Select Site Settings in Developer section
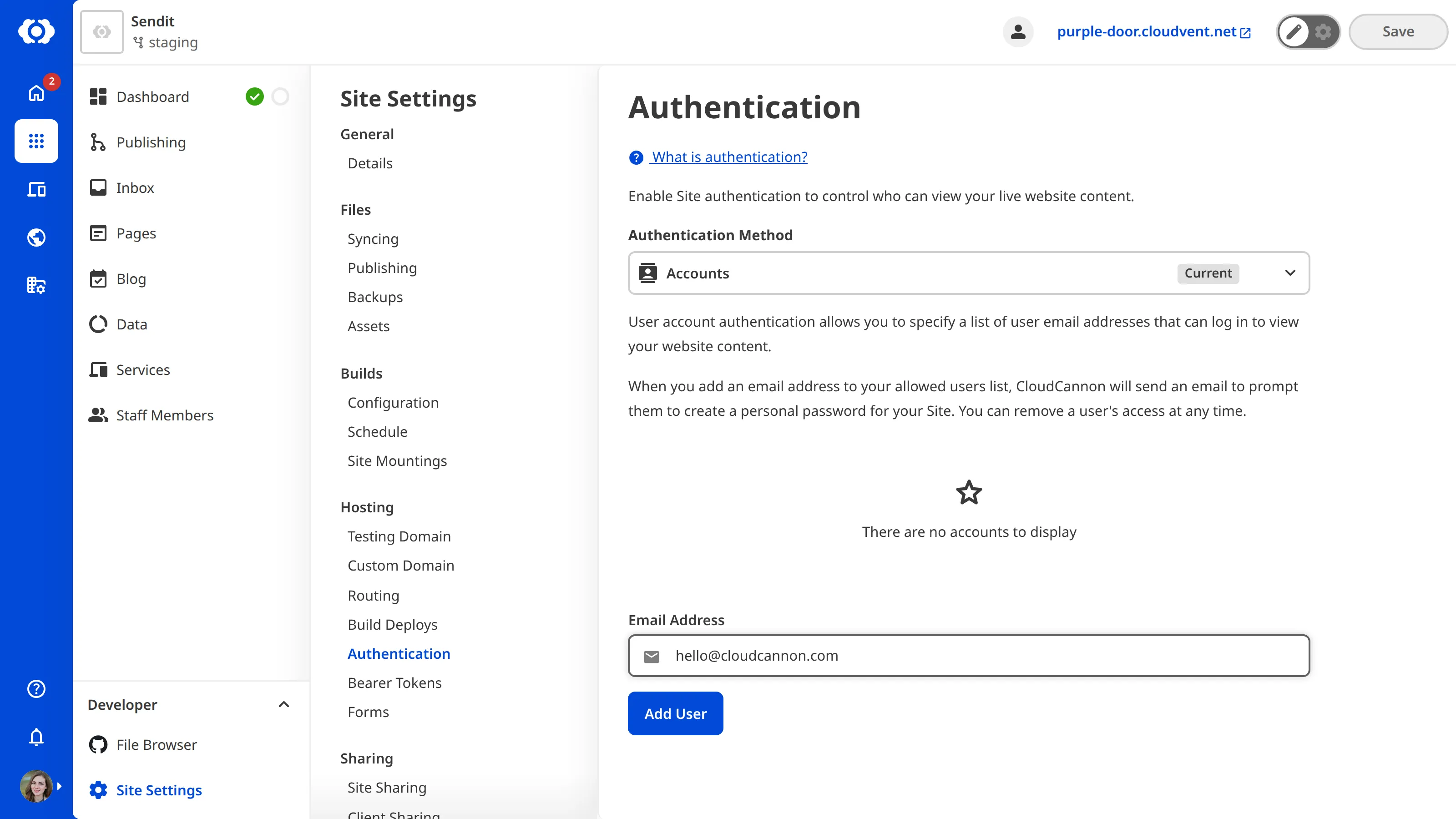Image resolution: width=1456 pixels, height=819 pixels. pyautogui.click(x=159, y=790)
